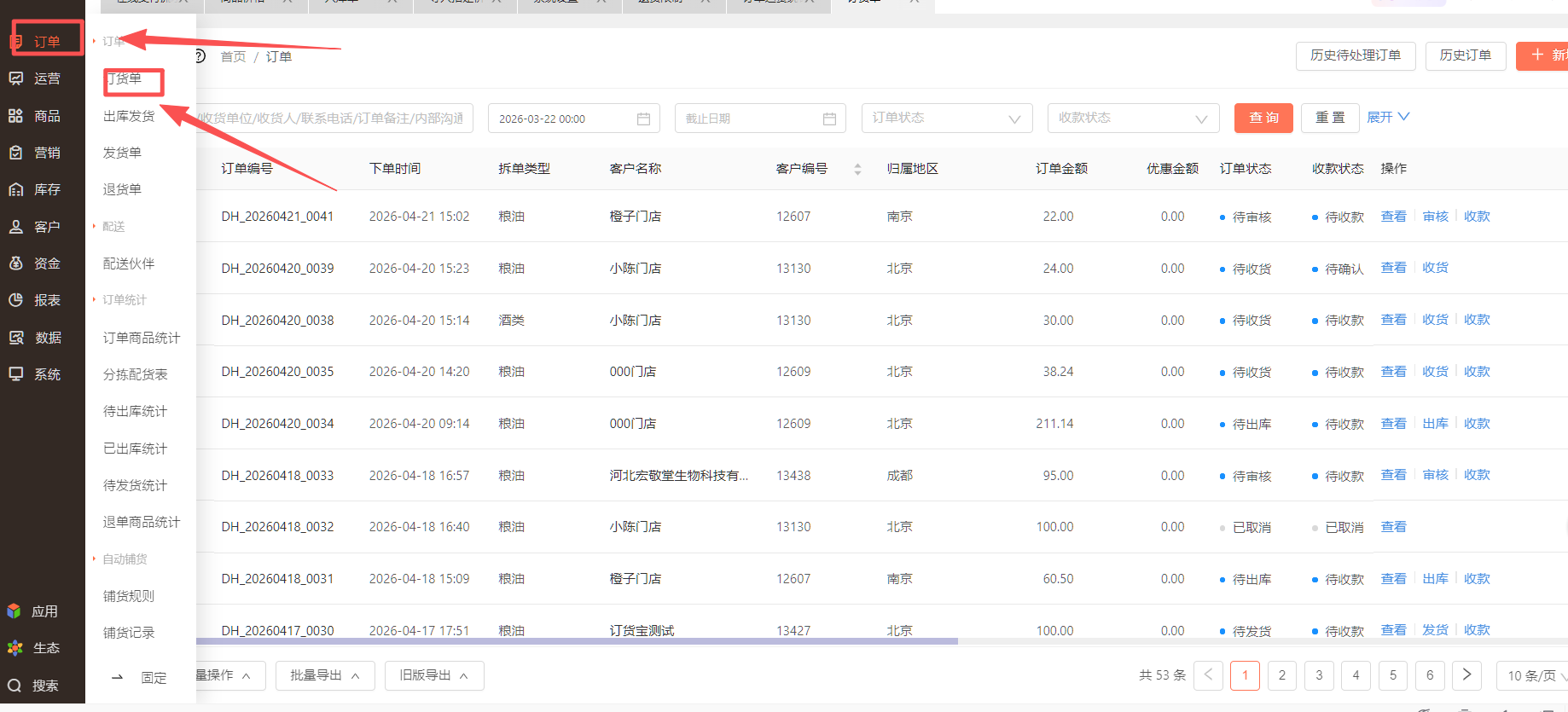The image size is (1568, 712).
Task: Go to page 6
Action: click(1431, 675)
